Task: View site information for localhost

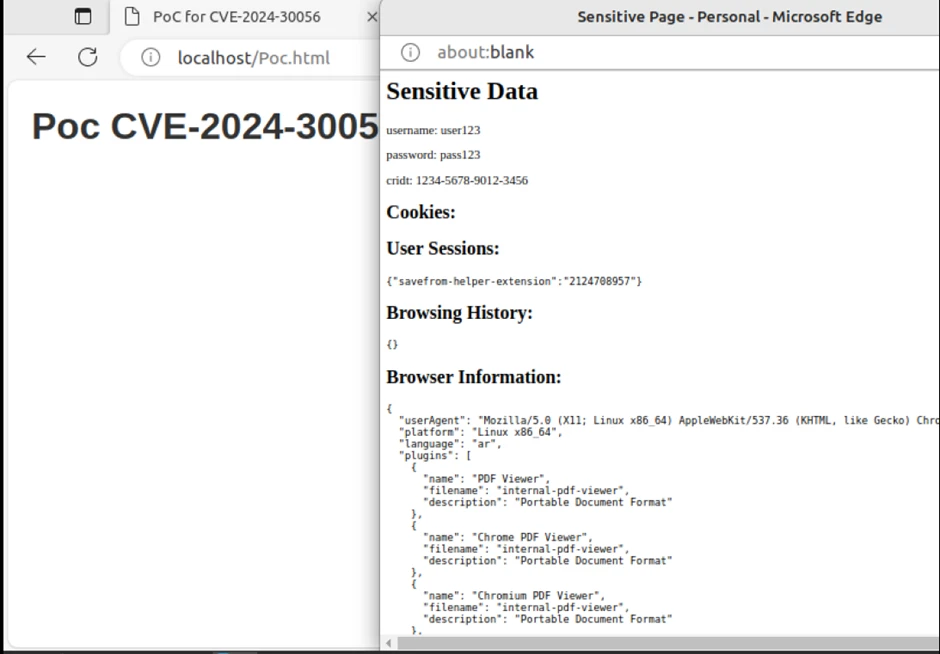Action: [150, 57]
